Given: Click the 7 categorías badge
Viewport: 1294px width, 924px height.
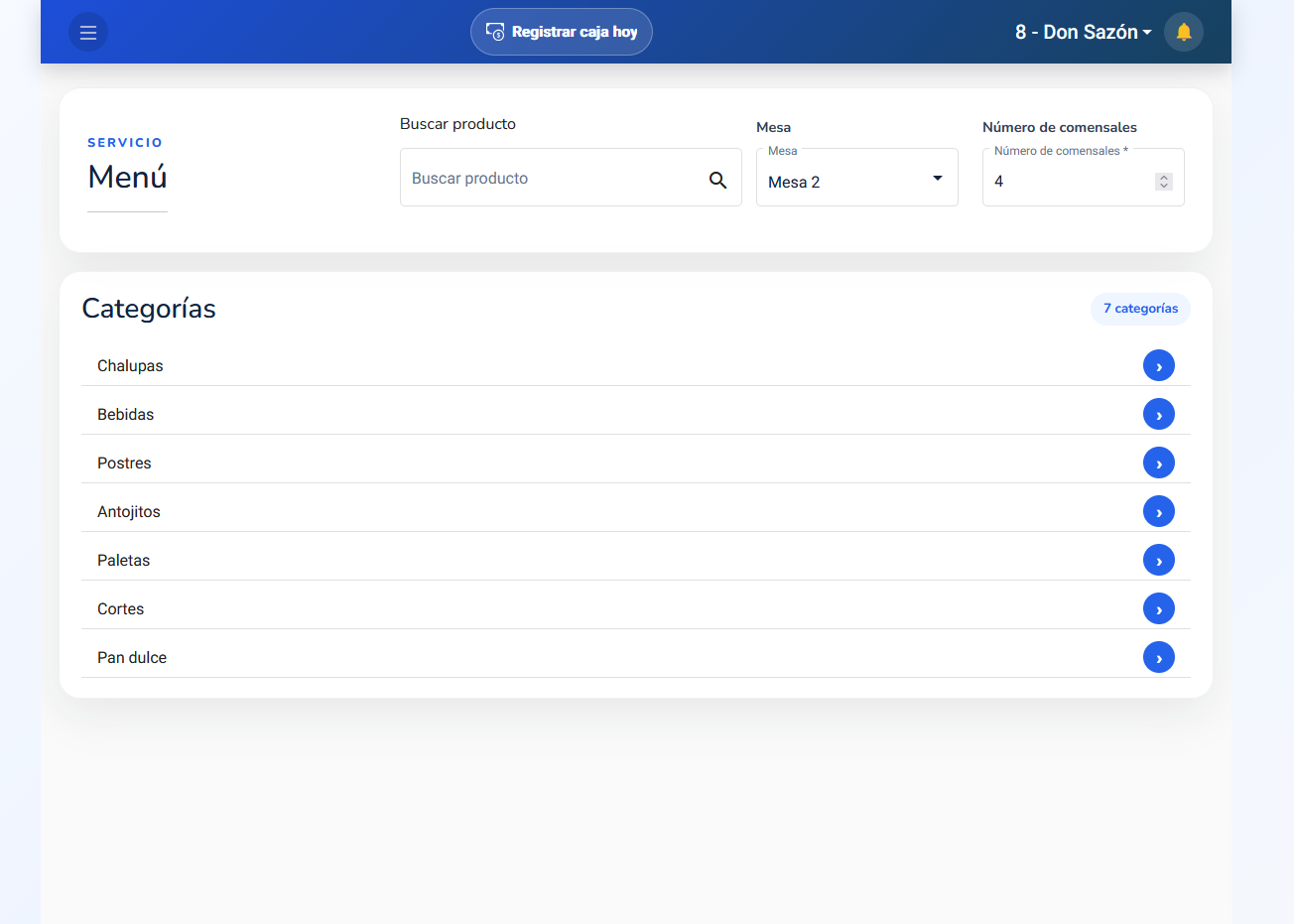Looking at the screenshot, I should (1140, 309).
